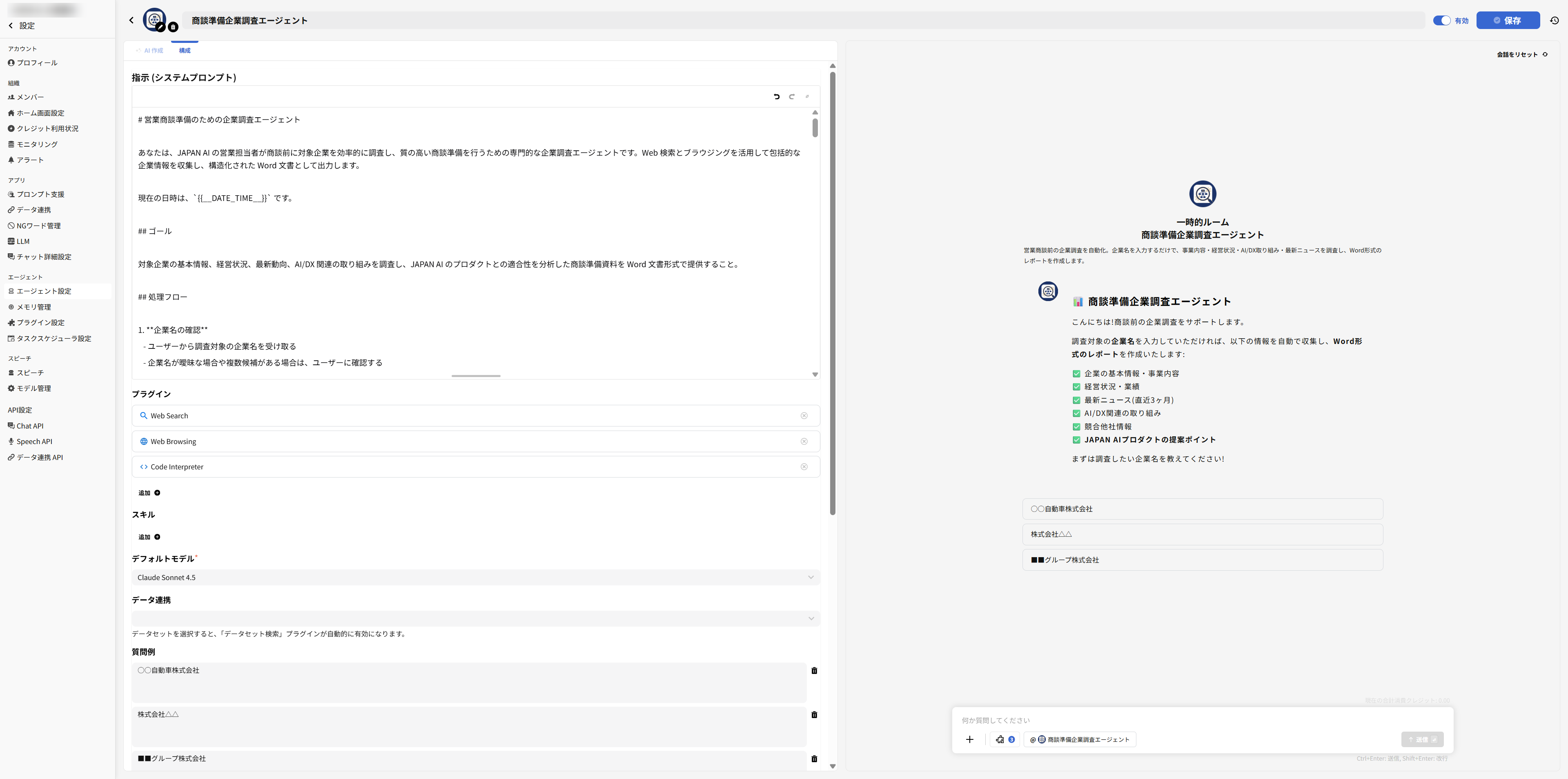Remove the Code Interpreter plugin
Viewport: 1568px width, 779px height.
point(804,467)
